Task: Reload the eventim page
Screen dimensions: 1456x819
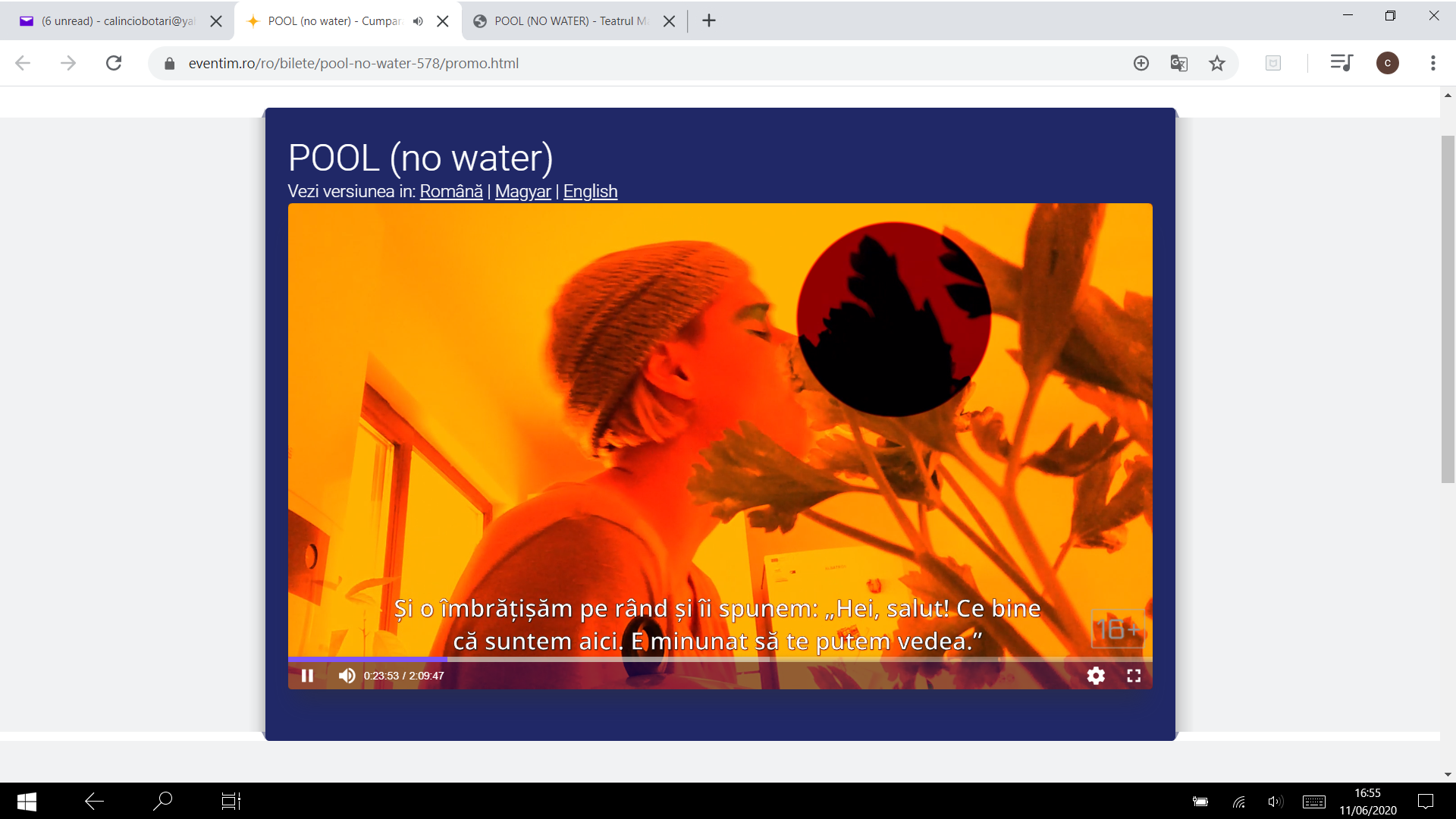Action: tap(114, 63)
